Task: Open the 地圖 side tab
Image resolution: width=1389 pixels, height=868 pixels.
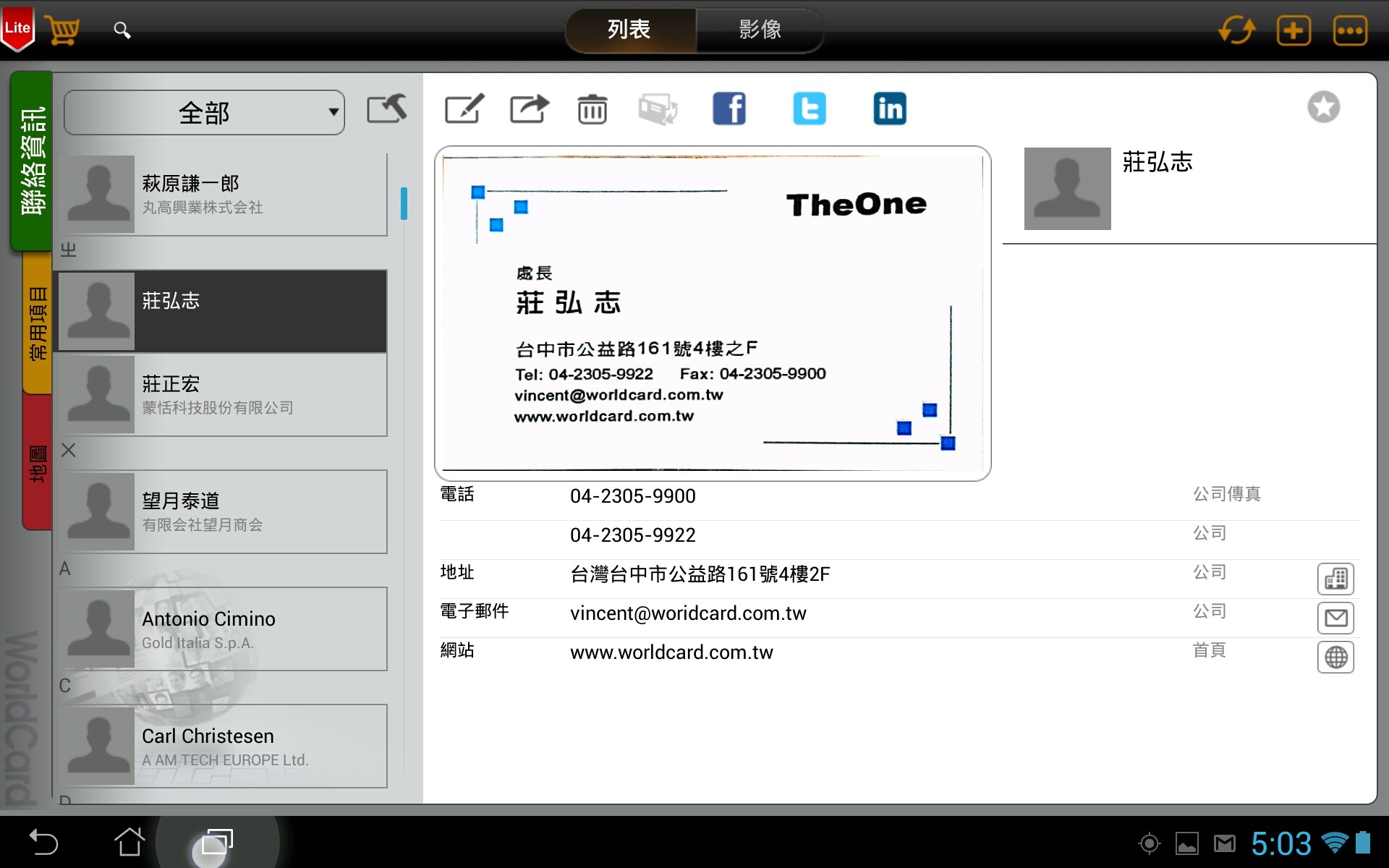Action: pos(38,463)
